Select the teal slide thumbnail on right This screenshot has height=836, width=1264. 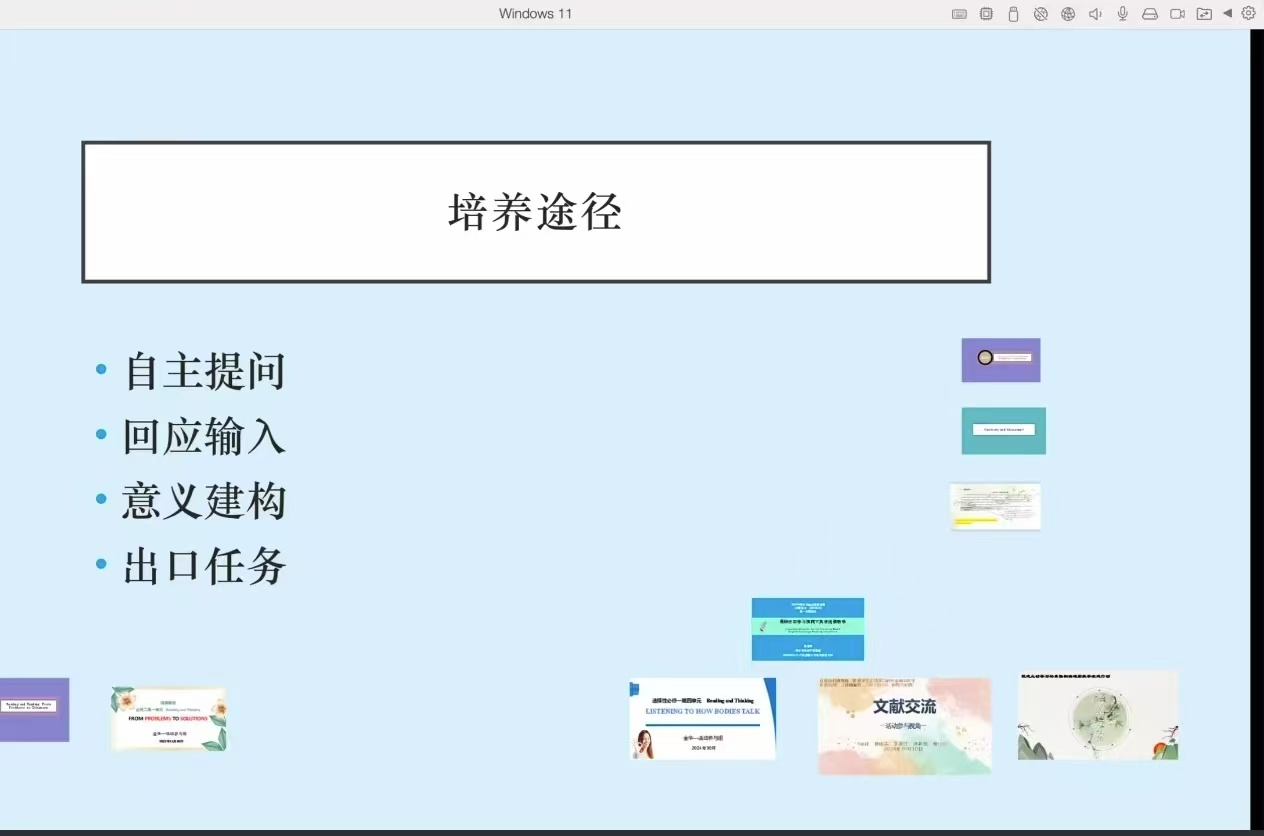[1003, 430]
